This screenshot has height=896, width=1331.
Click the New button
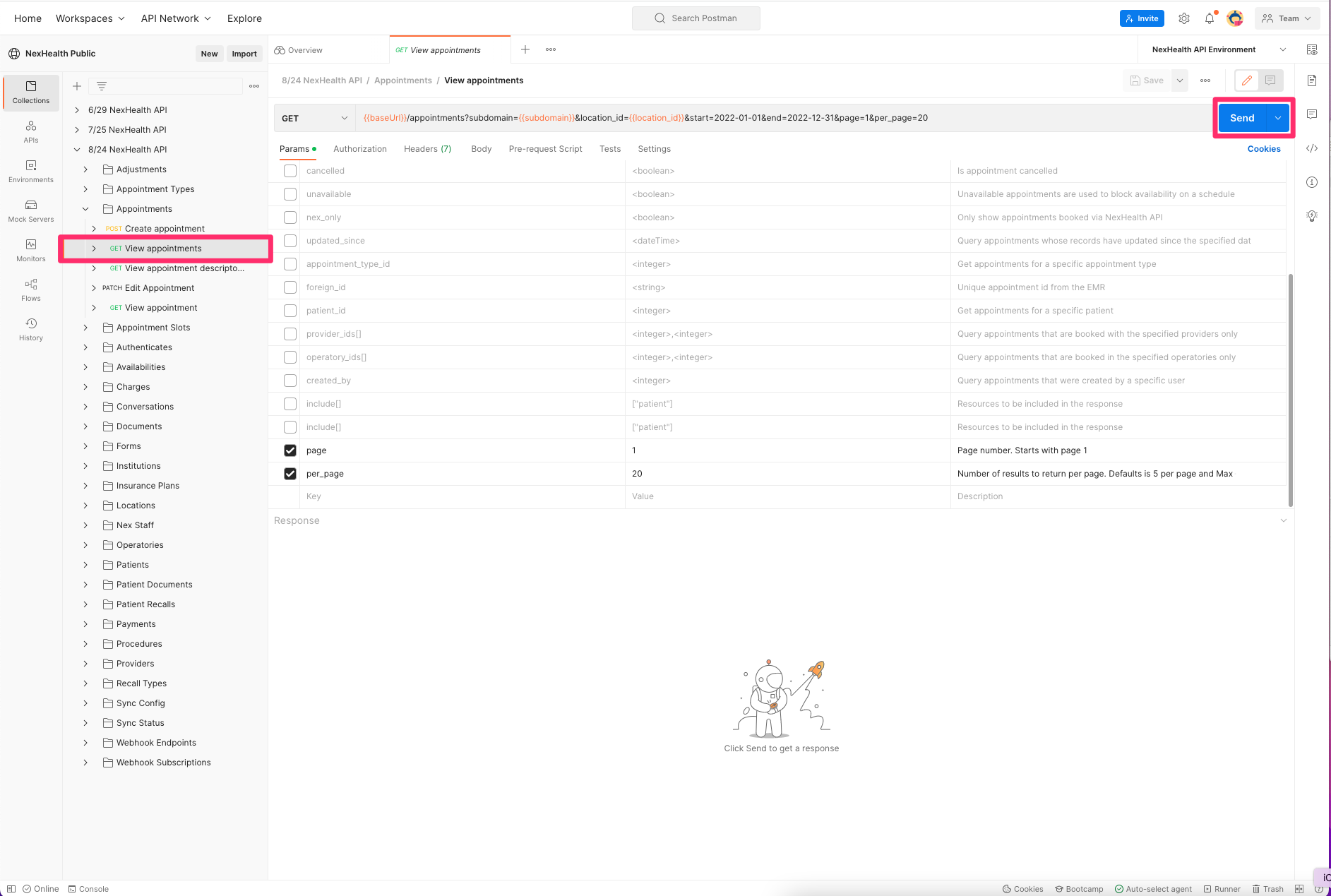point(209,54)
